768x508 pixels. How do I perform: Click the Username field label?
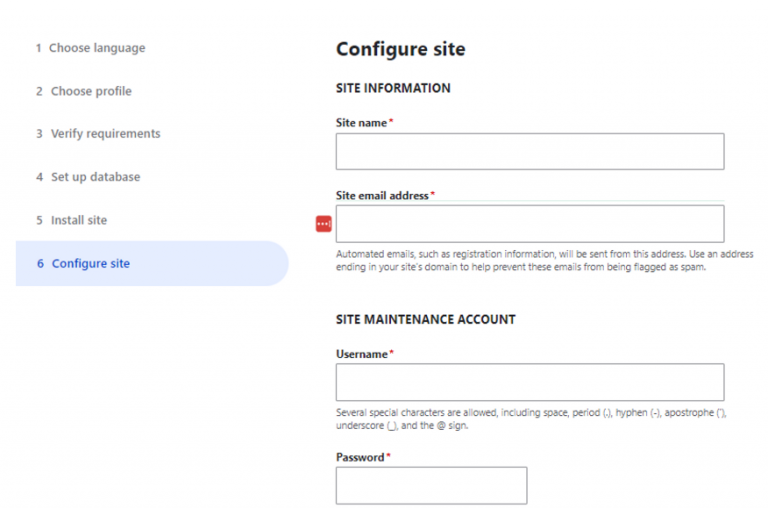point(362,354)
